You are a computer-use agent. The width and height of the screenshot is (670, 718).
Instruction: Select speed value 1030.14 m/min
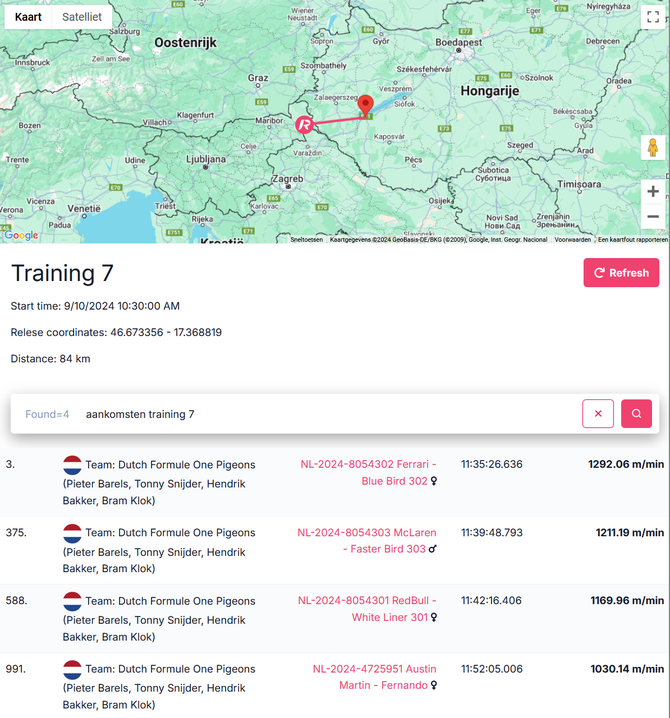coord(627,669)
